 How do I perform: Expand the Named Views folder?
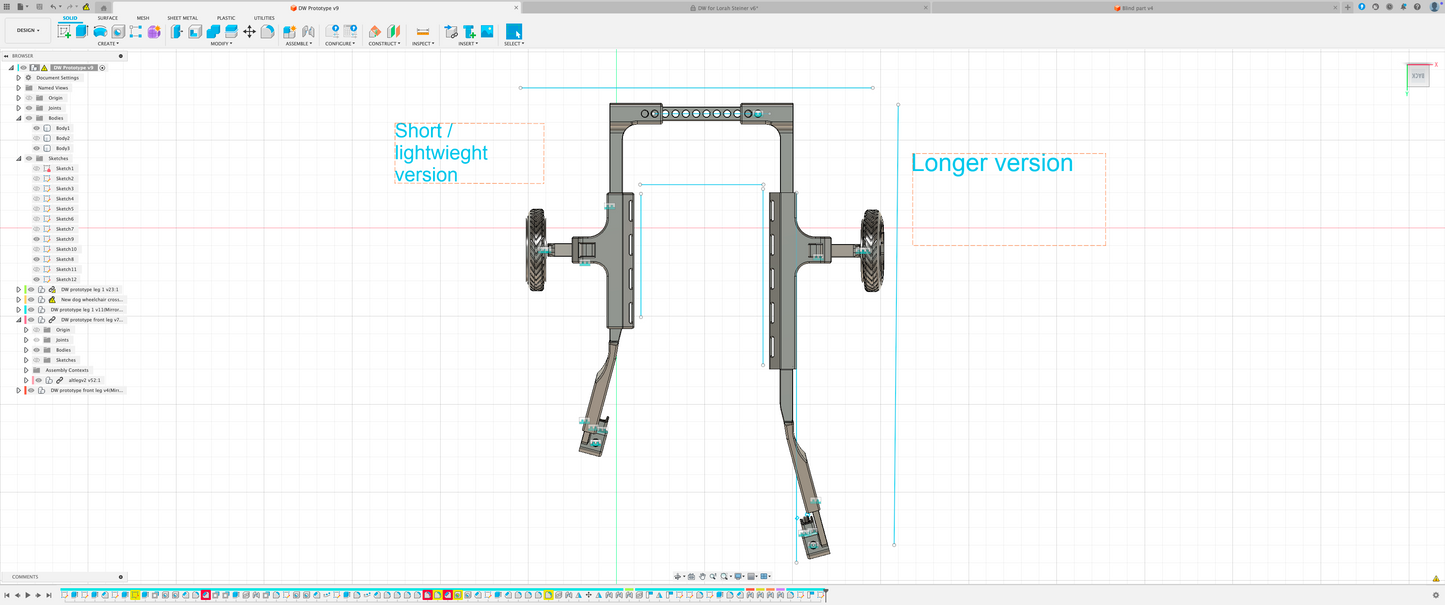tap(18, 88)
